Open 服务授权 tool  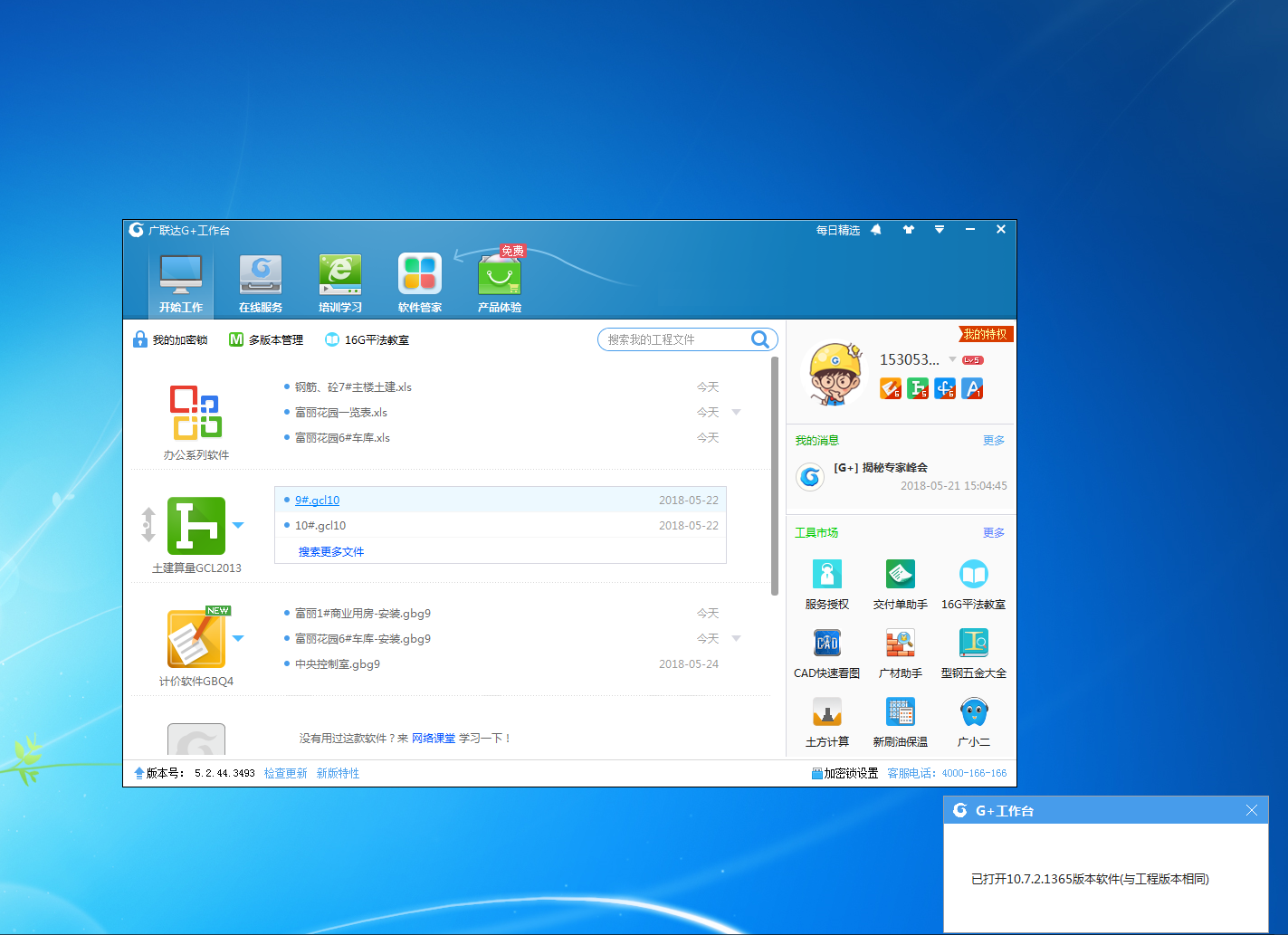(827, 584)
